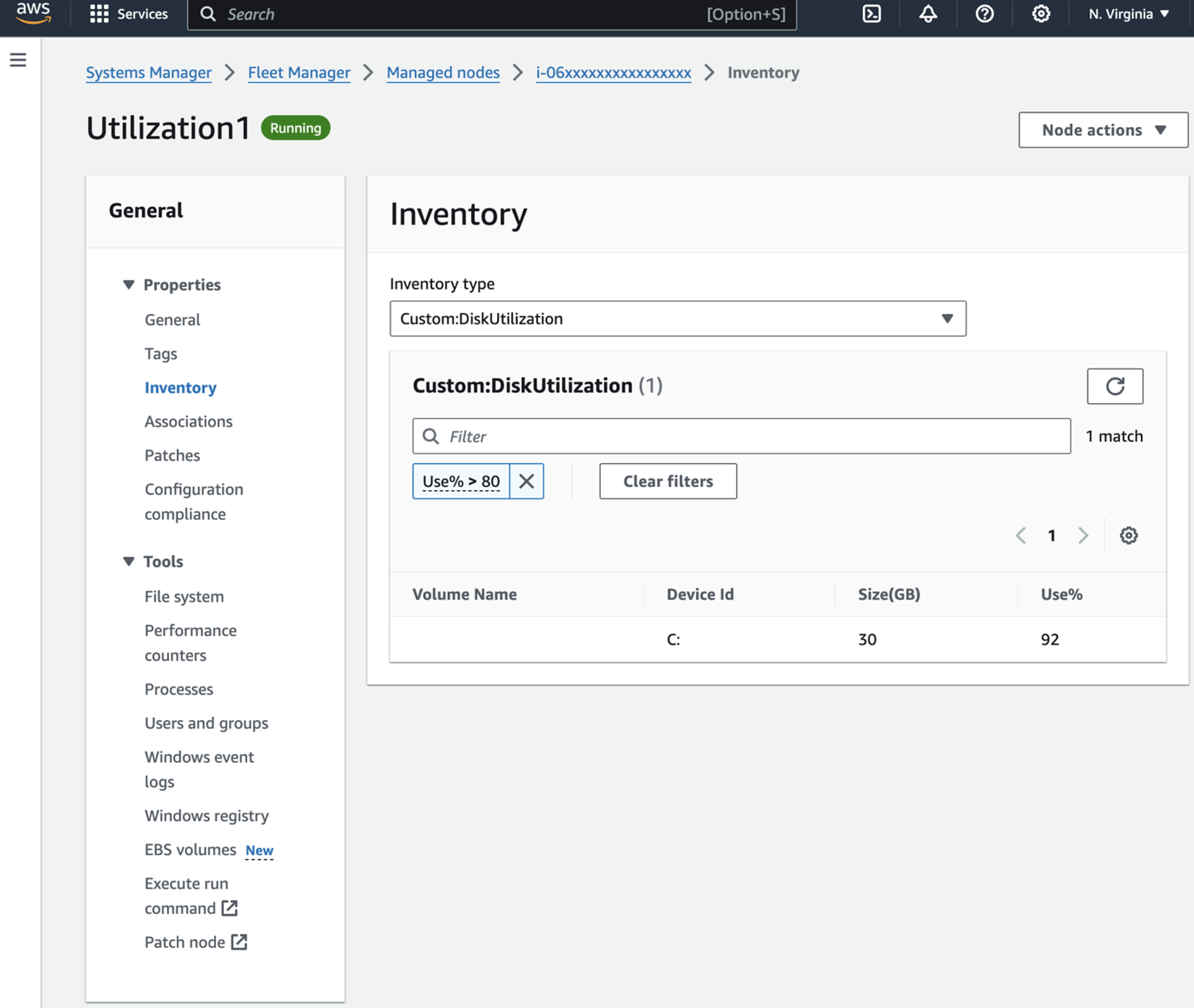Open the help question mark icon
This screenshot has height=1008, width=1194.
(984, 14)
